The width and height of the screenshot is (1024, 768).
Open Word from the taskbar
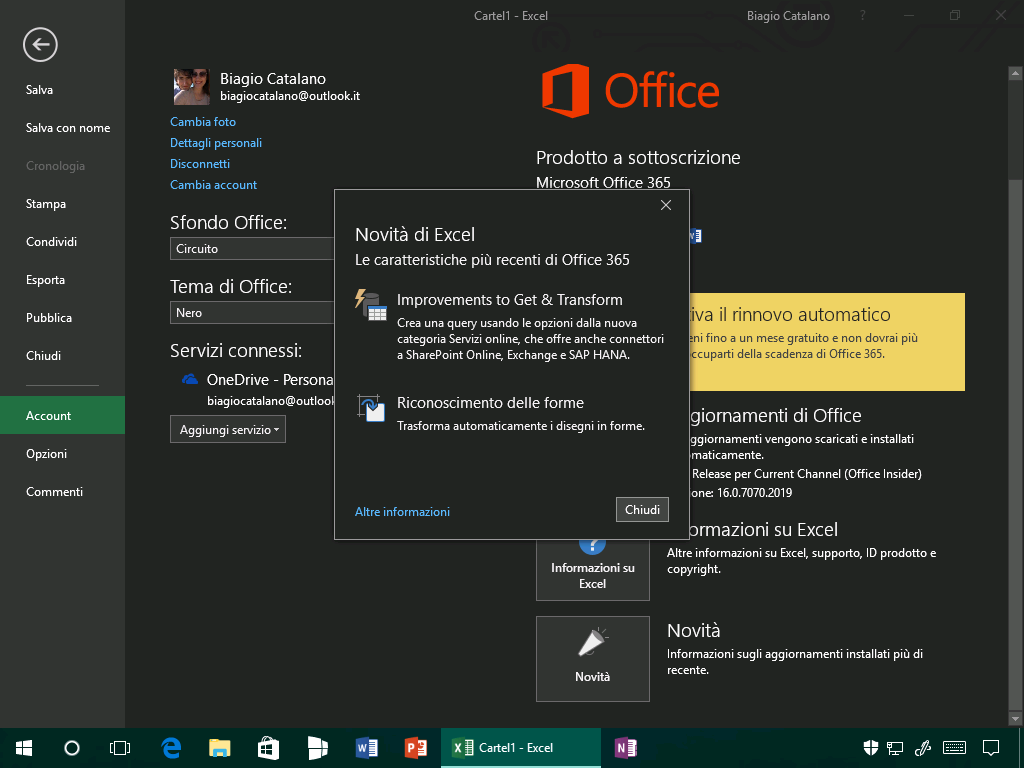[366, 748]
